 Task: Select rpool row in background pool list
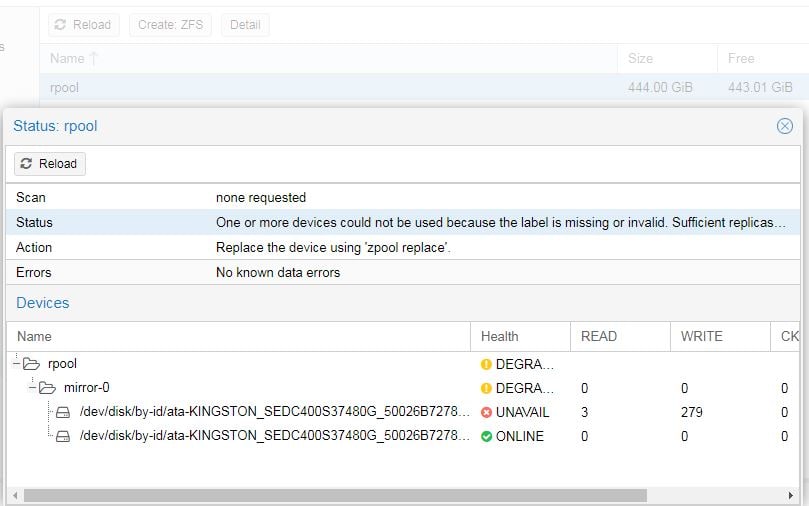pyautogui.click(x=424, y=87)
